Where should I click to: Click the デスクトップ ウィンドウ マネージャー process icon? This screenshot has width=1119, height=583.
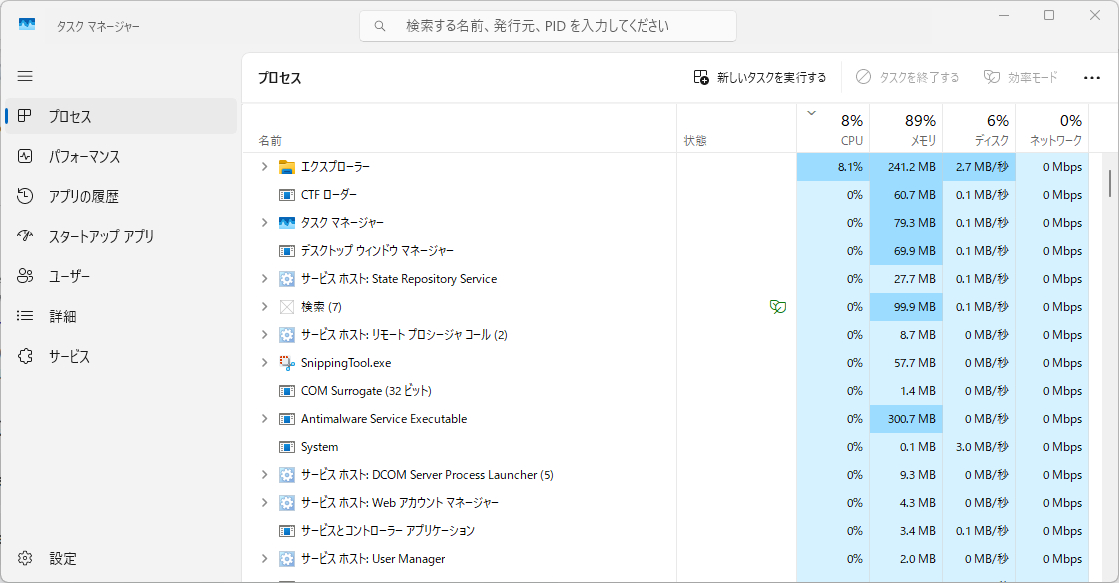coord(287,250)
